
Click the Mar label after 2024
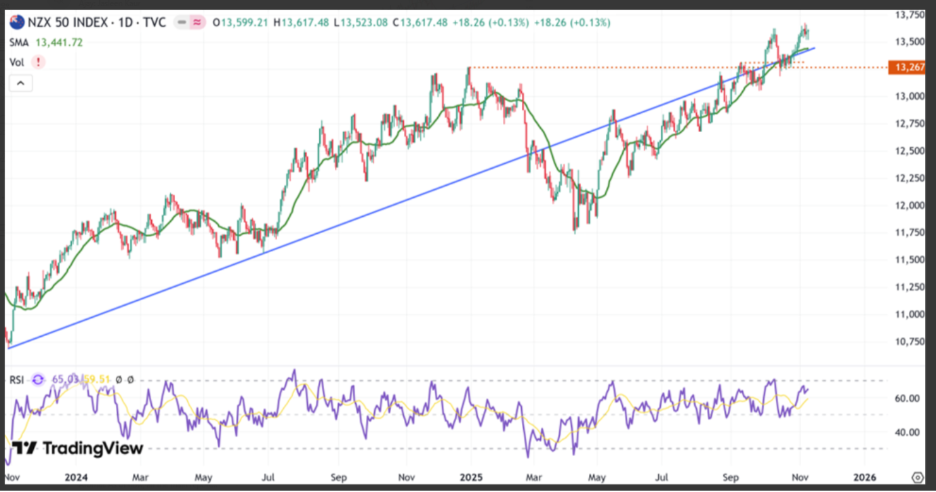tap(140, 478)
